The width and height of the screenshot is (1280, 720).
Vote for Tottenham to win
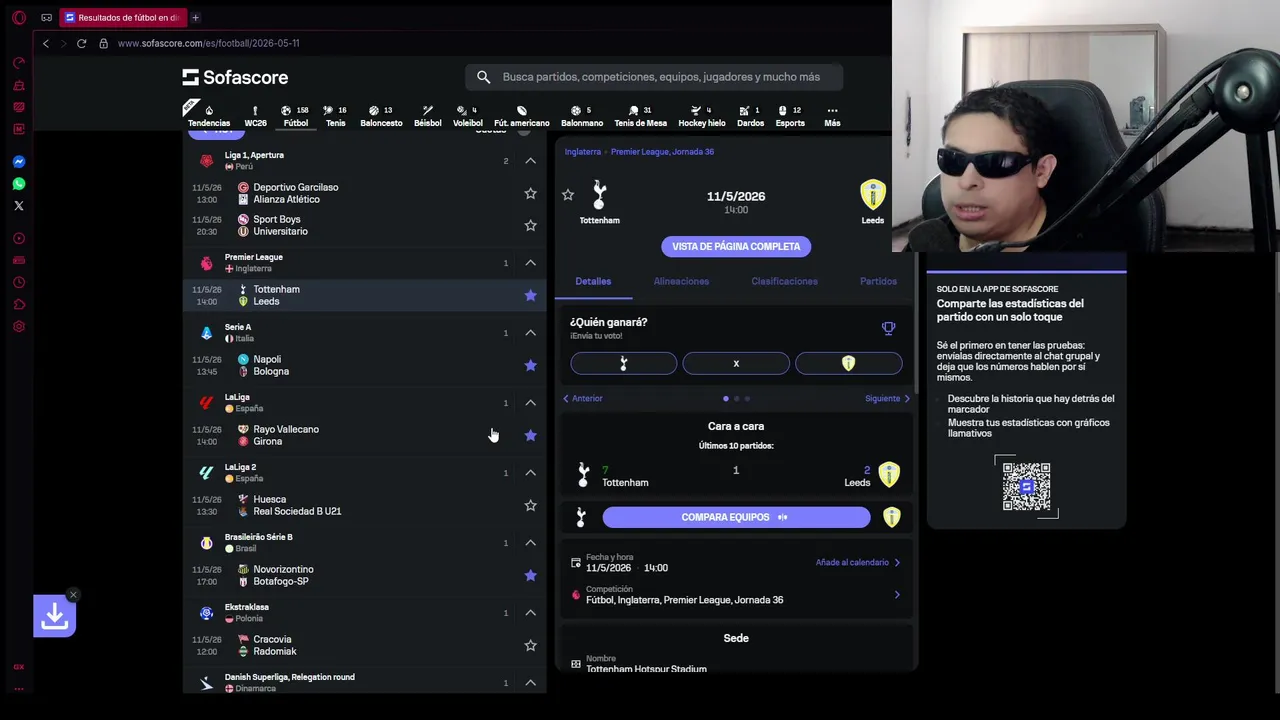pyautogui.click(x=624, y=364)
